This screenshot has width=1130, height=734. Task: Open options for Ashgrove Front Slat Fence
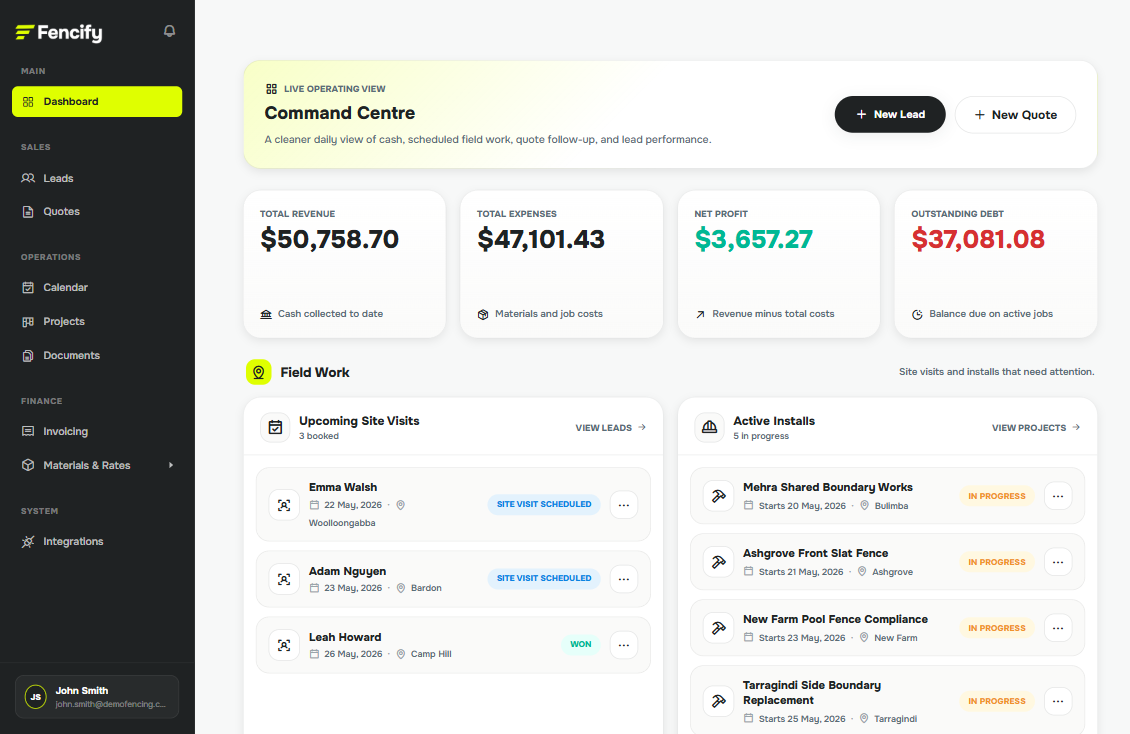1058,562
